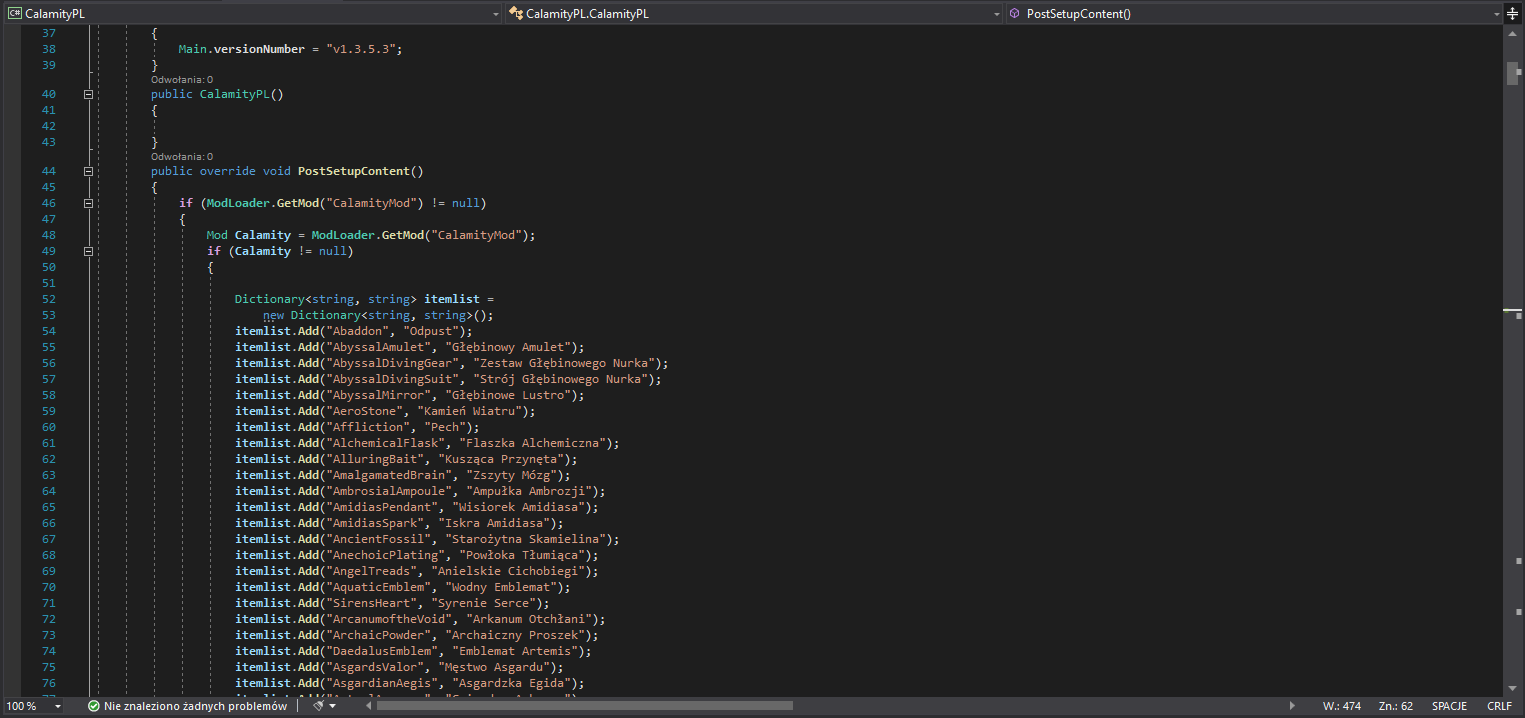This screenshot has width=1525, height=718.
Task: Open the CalamityPL project dropdown
Action: [x=496, y=13]
